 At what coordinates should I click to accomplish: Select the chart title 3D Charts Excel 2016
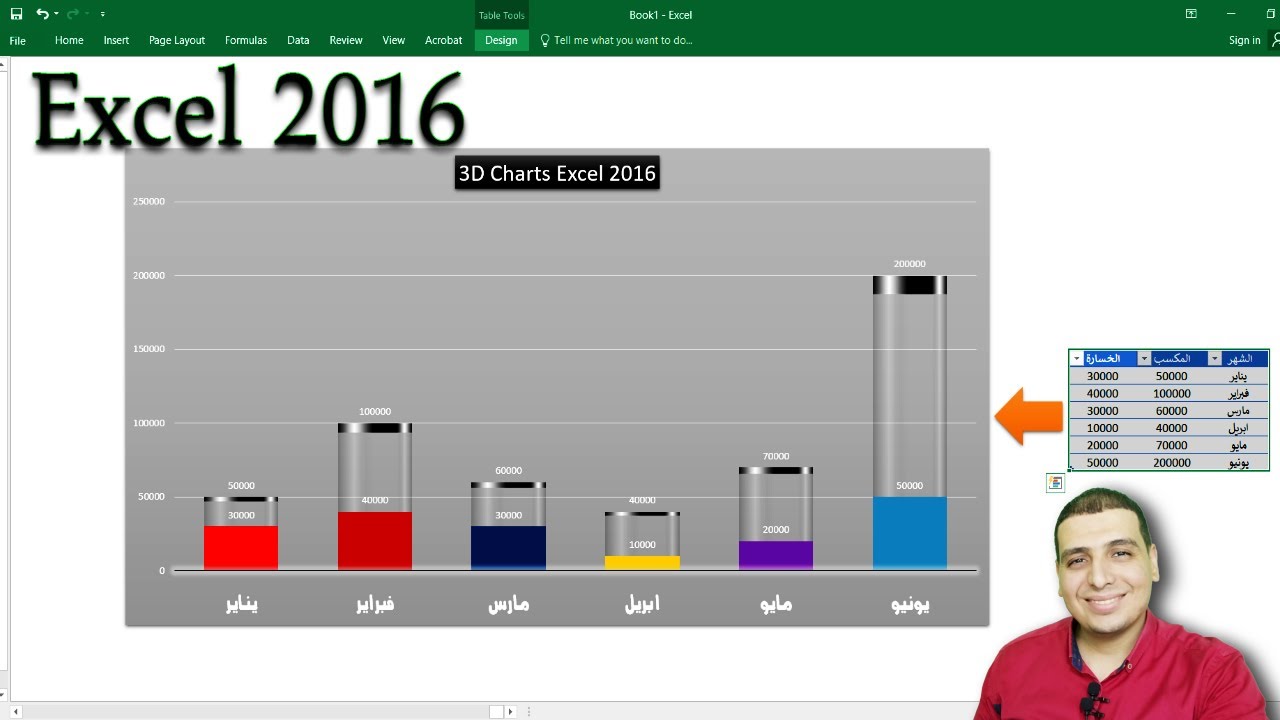tap(557, 173)
